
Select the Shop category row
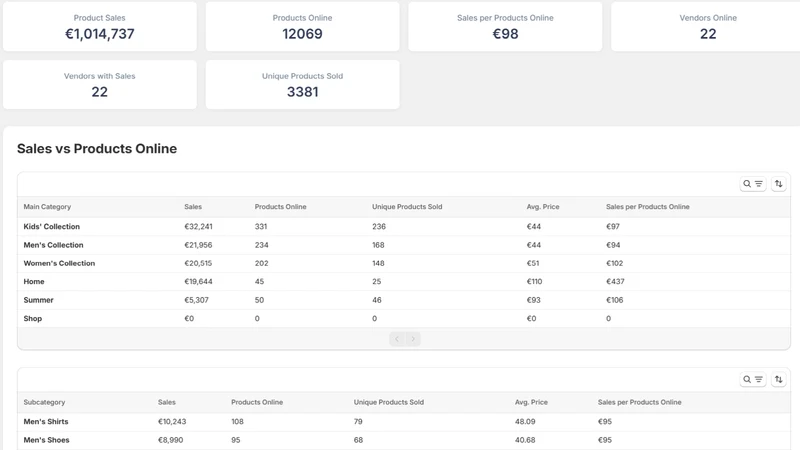pos(404,318)
